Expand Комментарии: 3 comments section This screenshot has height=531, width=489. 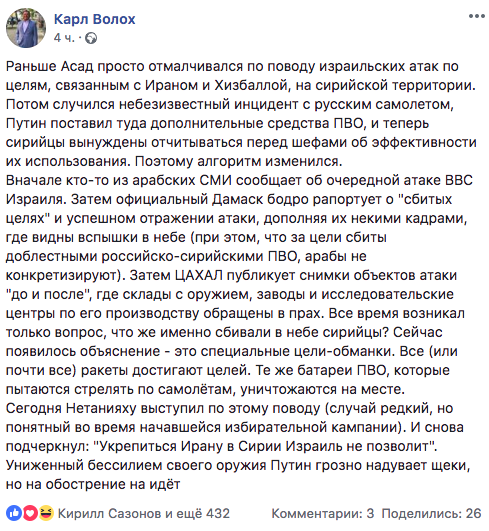[323, 514]
